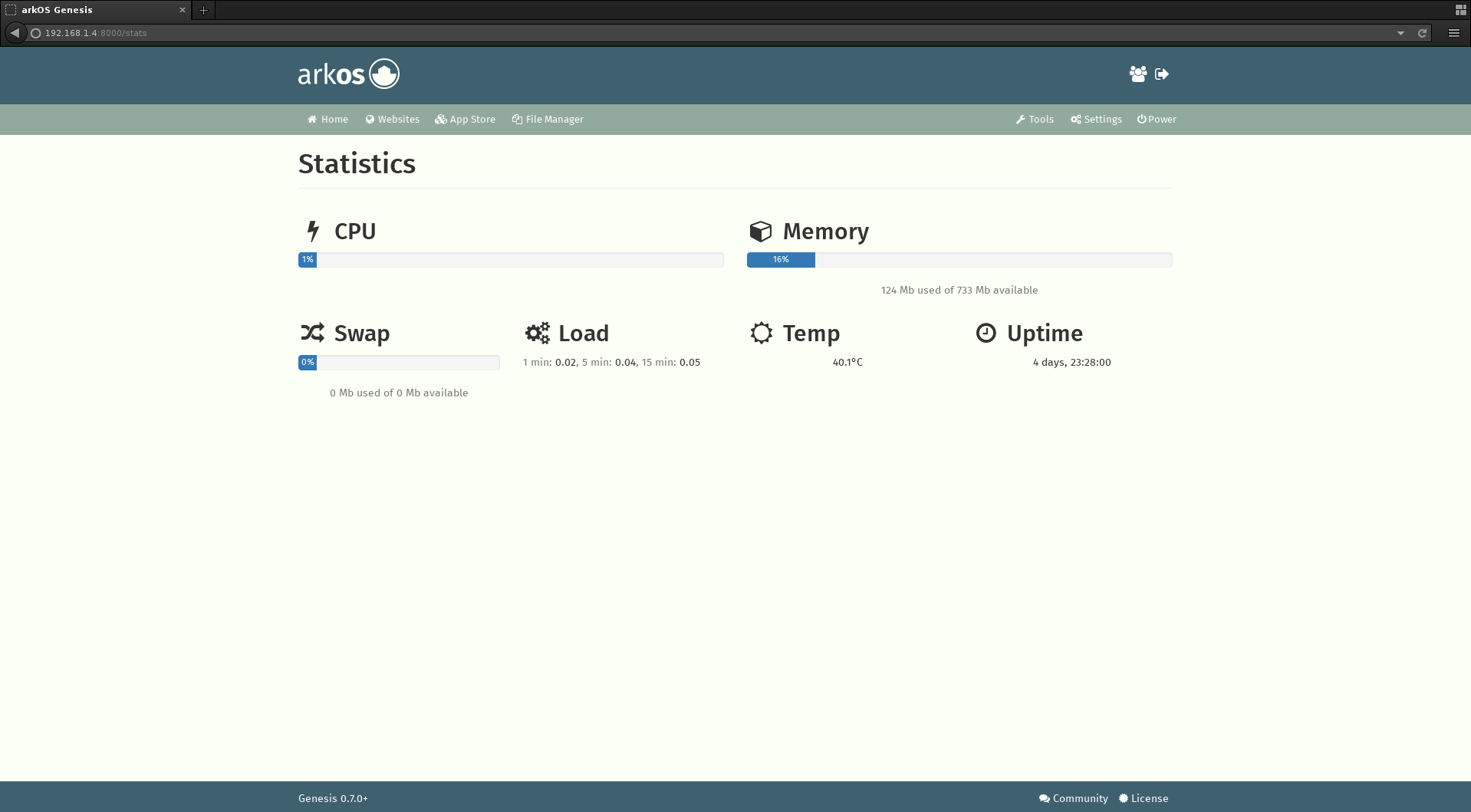Open the Tools menu
This screenshot has width=1471, height=812.
(1035, 120)
